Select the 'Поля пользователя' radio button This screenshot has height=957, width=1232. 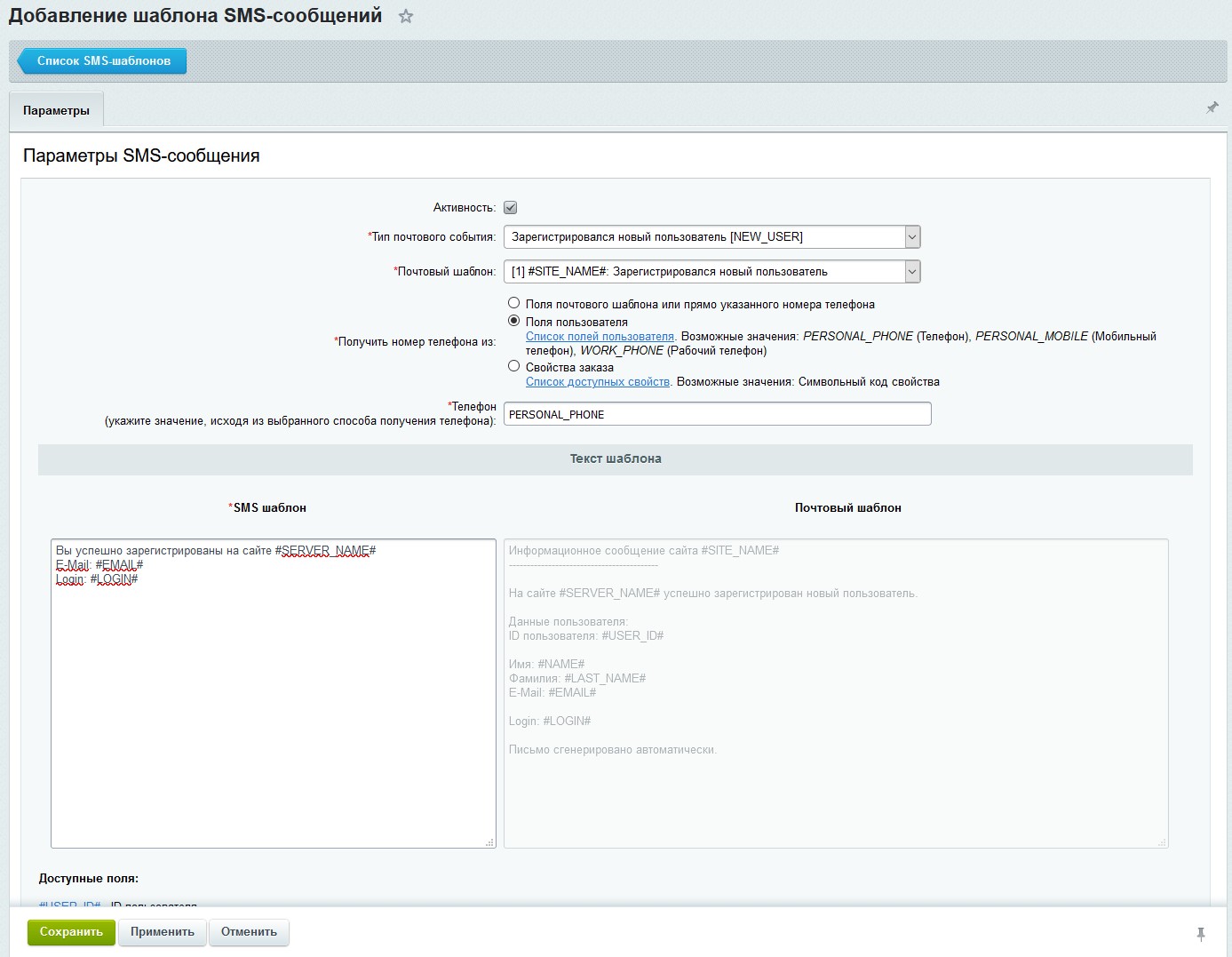coord(513,321)
